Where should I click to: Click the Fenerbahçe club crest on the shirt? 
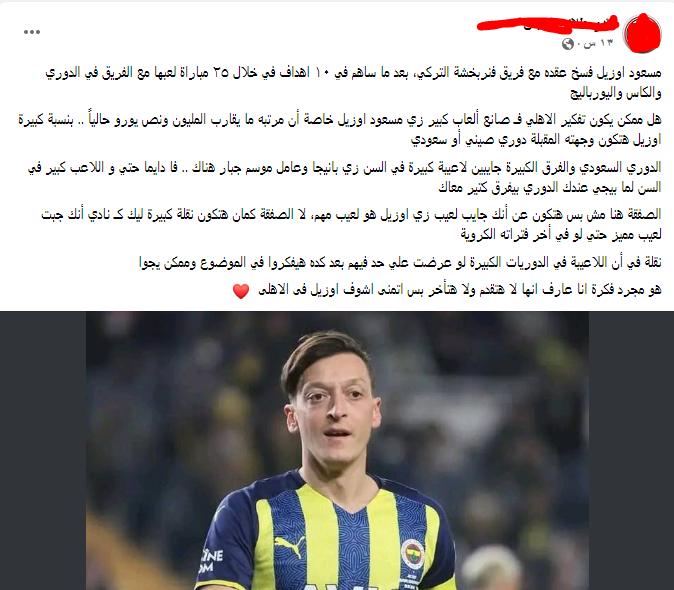coord(413,554)
